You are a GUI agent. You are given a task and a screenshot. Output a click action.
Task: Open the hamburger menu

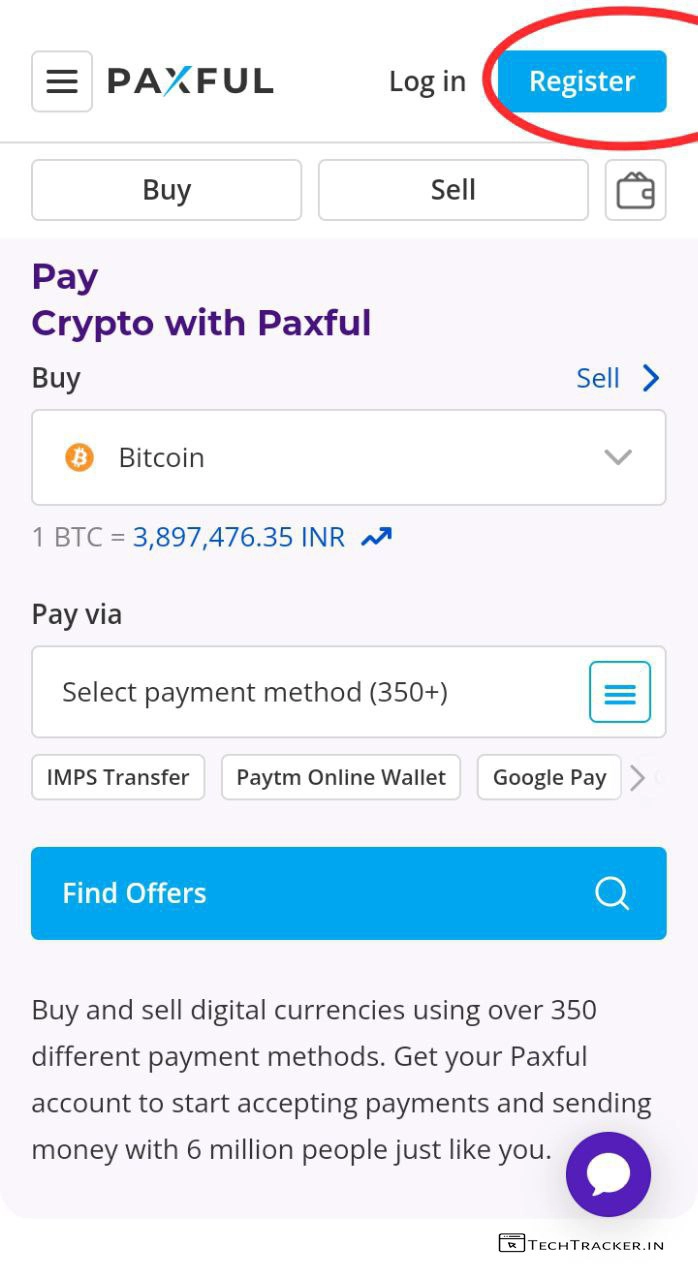pyautogui.click(x=62, y=82)
